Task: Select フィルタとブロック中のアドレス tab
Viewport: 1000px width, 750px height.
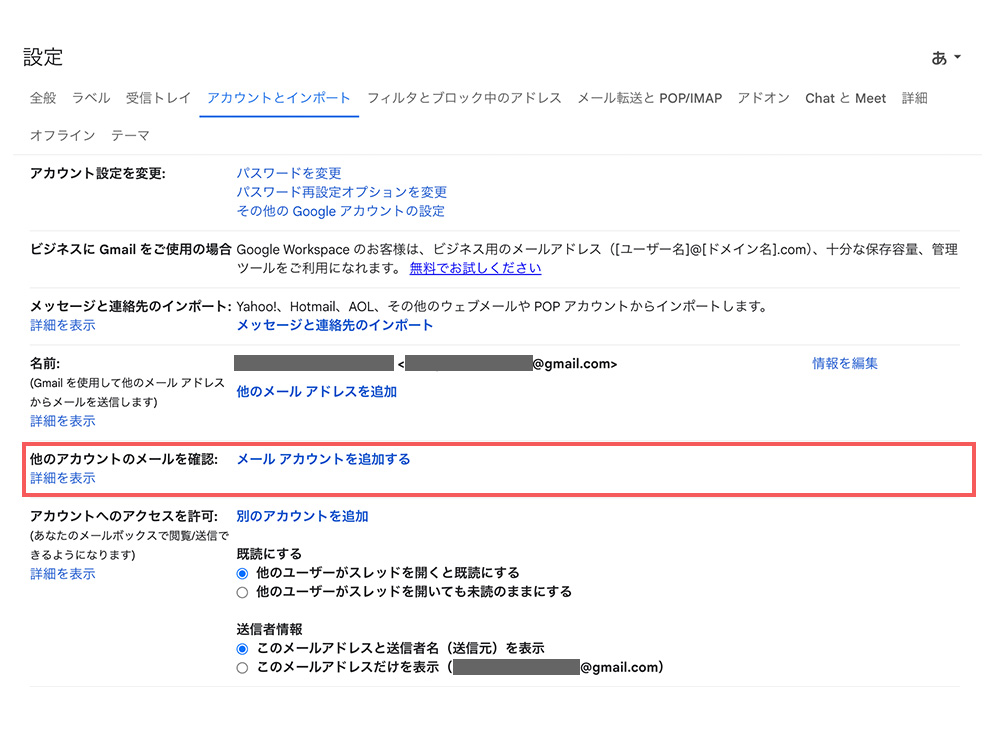Action: tap(464, 98)
